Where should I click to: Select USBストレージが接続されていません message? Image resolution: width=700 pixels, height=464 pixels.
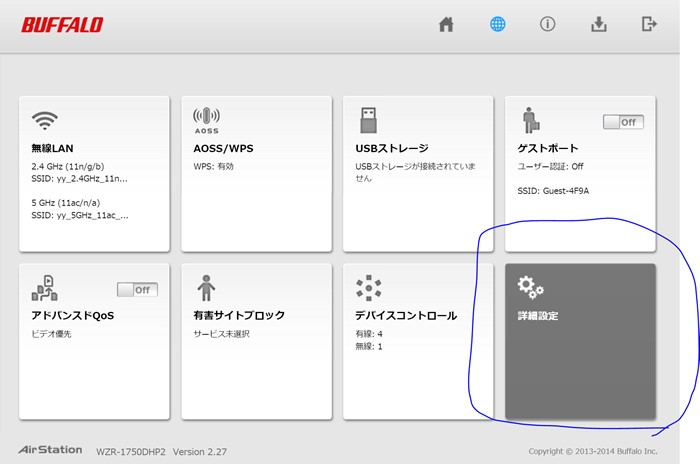(416, 172)
